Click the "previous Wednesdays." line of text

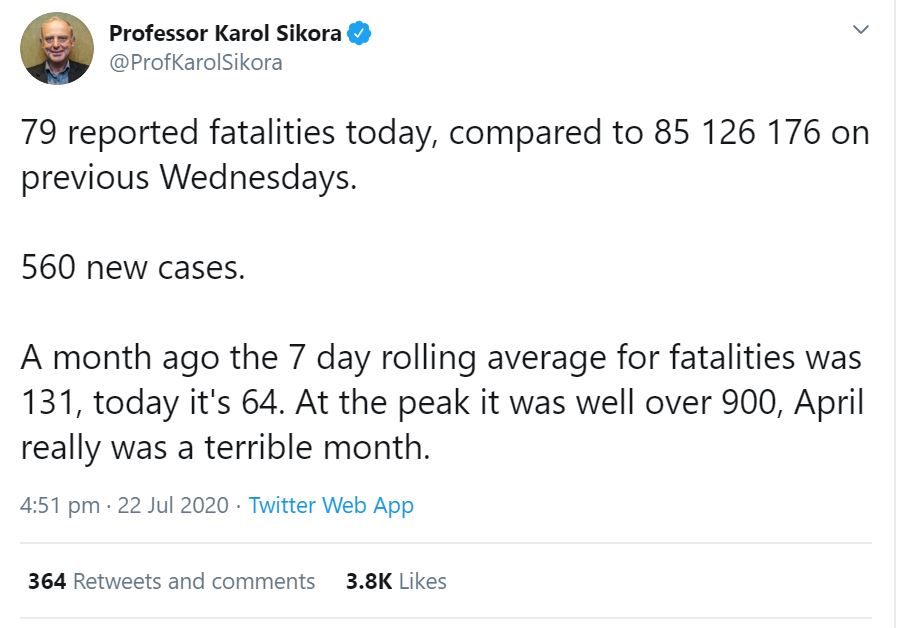click(x=188, y=177)
